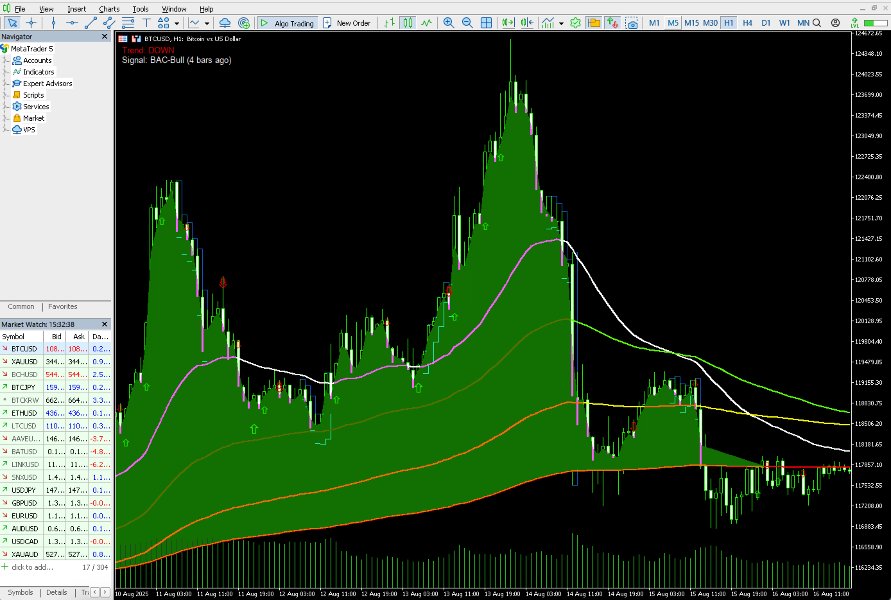The image size is (891, 600).
Task: Open the File menu
Action: tap(20, 9)
